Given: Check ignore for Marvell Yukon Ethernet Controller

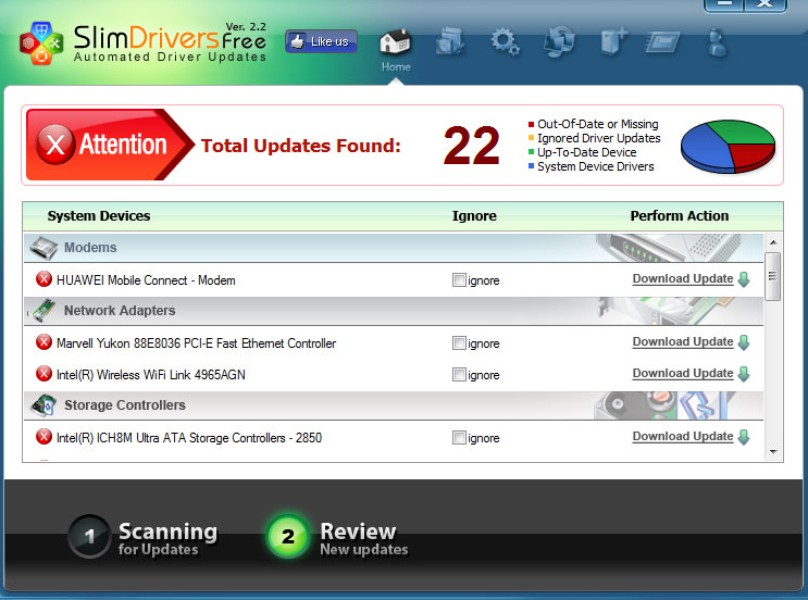Looking at the screenshot, I should [x=459, y=343].
